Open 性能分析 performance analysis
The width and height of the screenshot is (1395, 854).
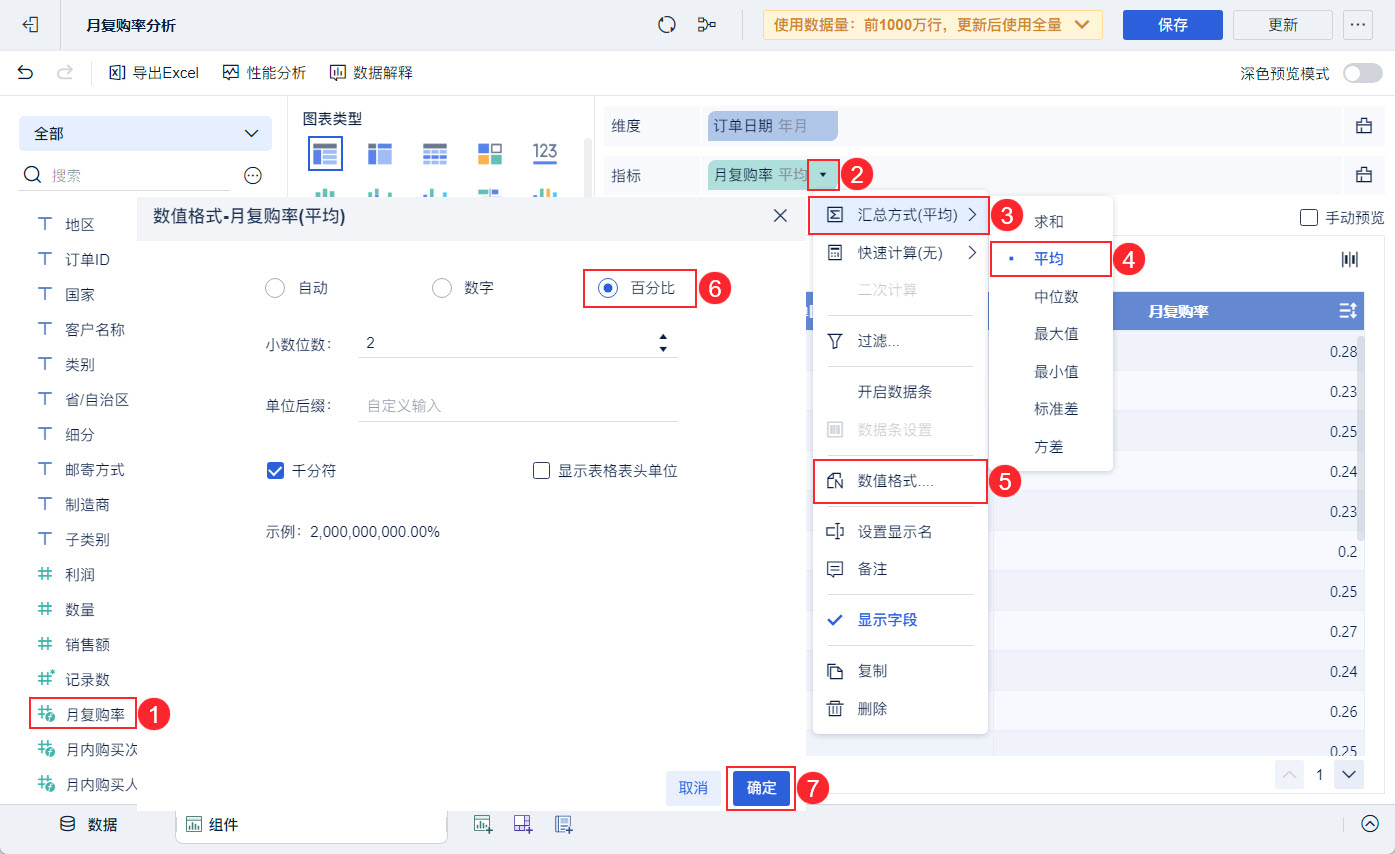[264, 72]
